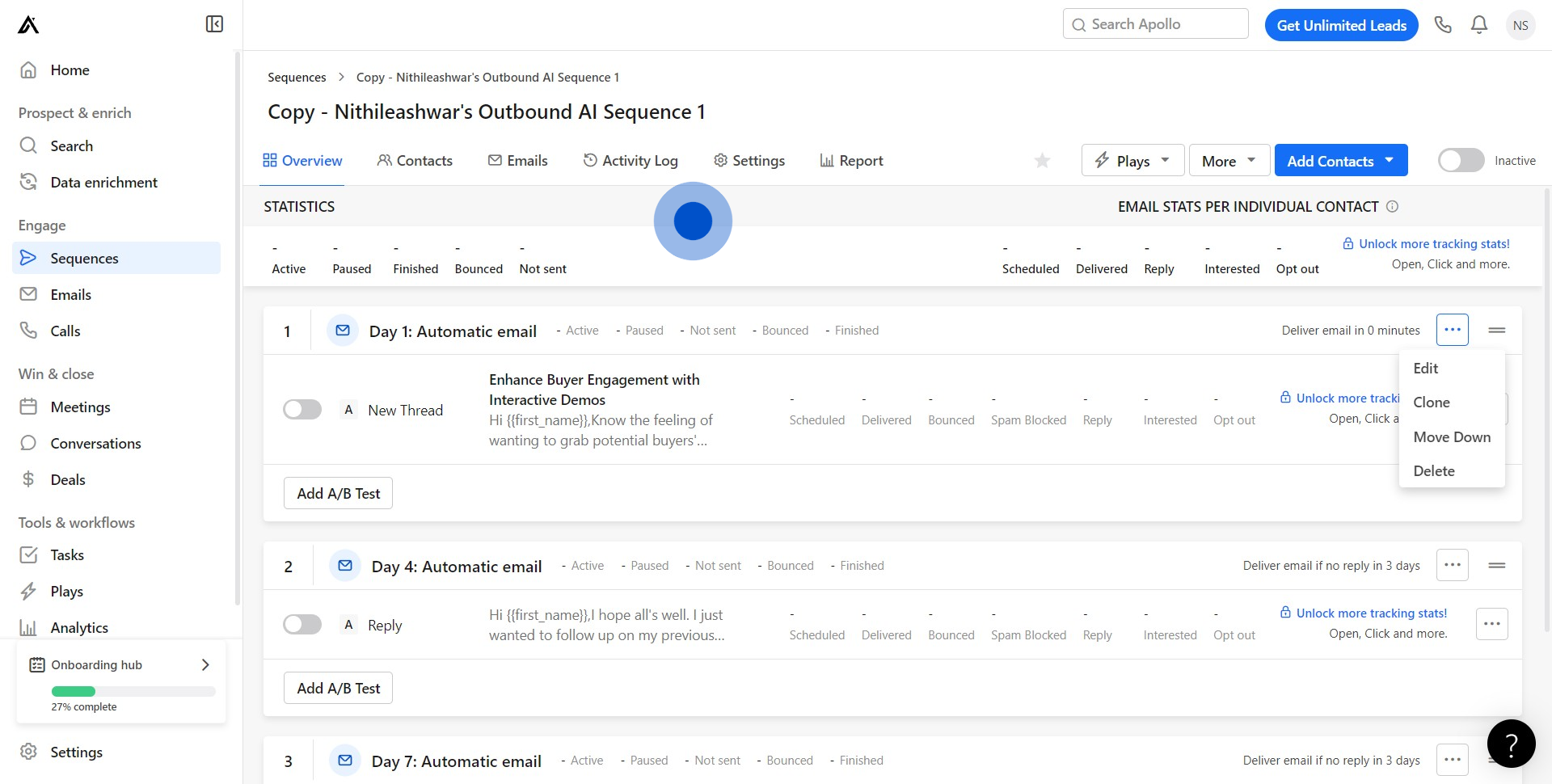Image resolution: width=1552 pixels, height=784 pixels.
Task: Open the phone dialer icon
Action: (1443, 25)
